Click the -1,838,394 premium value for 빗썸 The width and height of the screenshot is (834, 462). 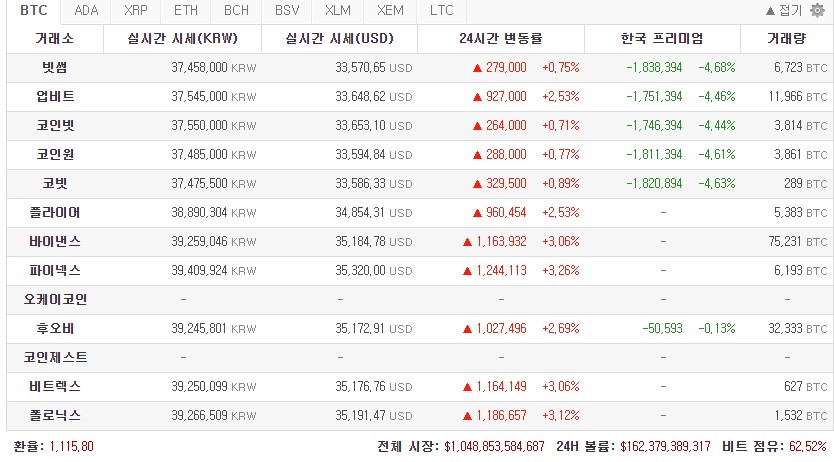point(654,68)
